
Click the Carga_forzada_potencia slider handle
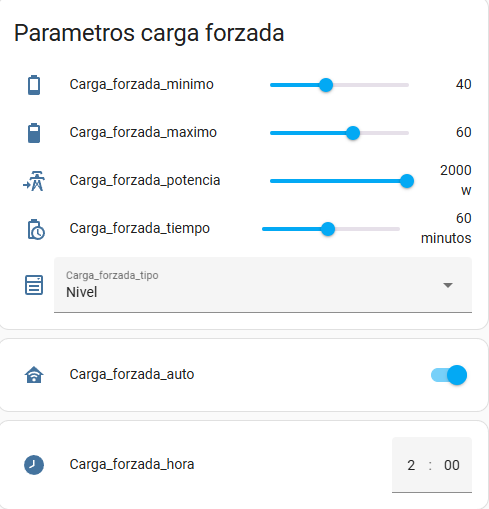(x=407, y=181)
